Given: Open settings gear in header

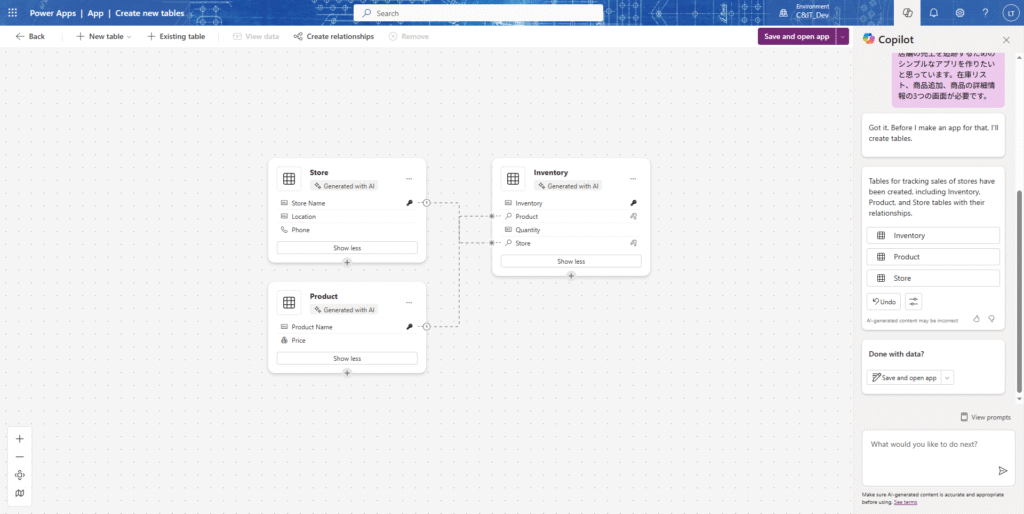Looking at the screenshot, I should 959,13.
